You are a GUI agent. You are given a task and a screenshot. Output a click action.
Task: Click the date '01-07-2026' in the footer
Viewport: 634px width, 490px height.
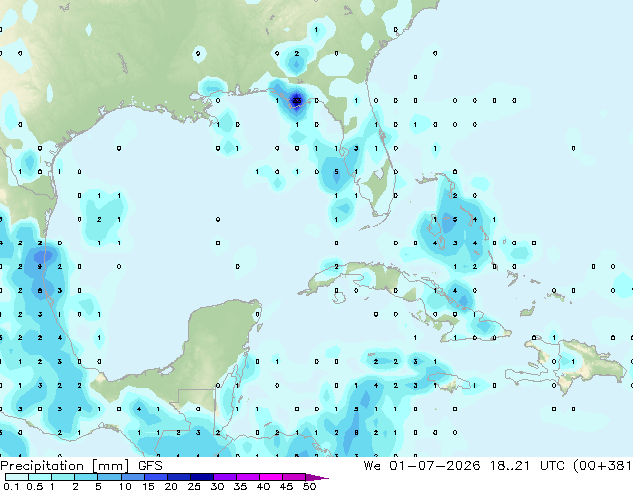(x=435, y=466)
